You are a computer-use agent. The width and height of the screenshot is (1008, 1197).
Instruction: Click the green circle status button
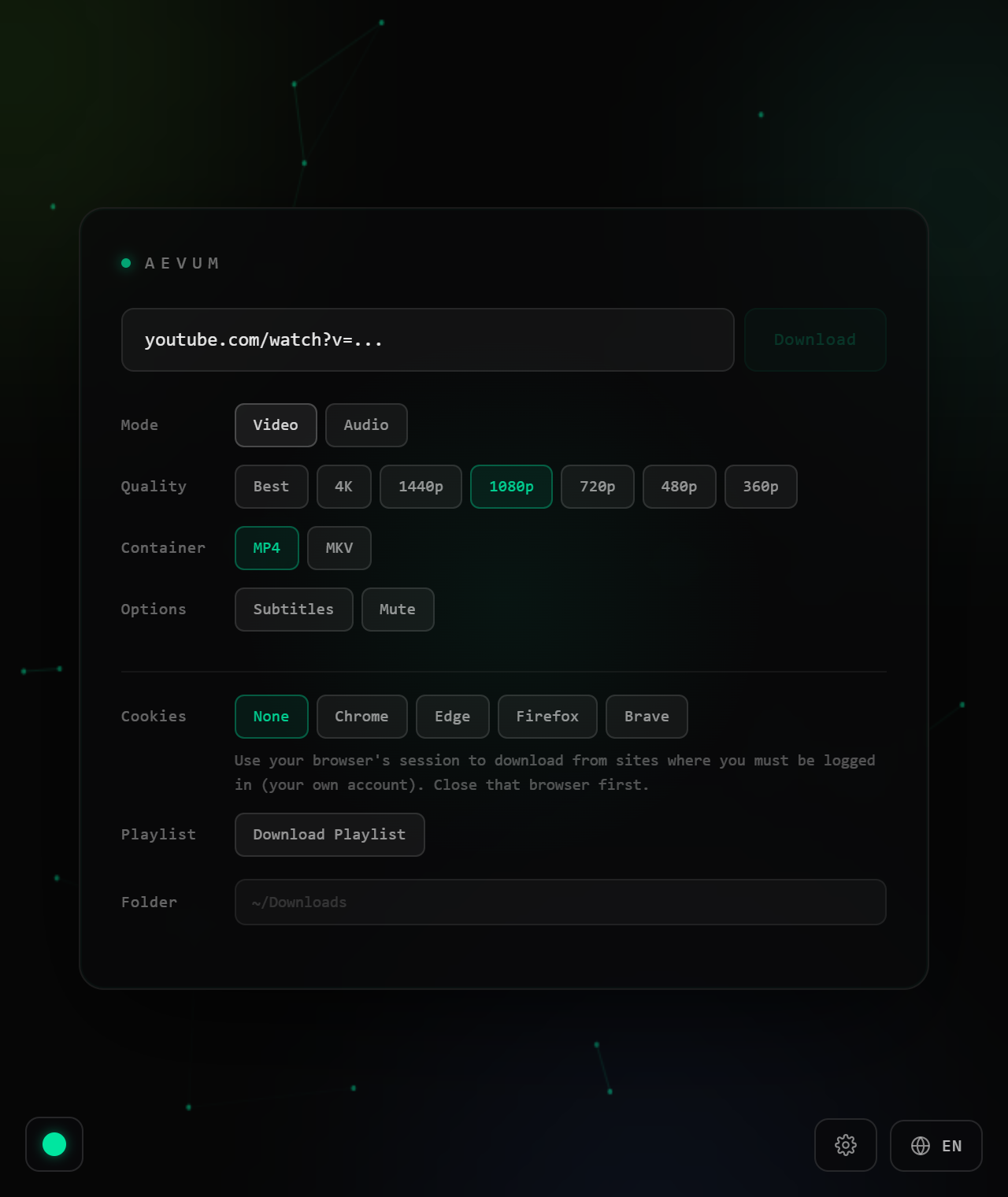[x=54, y=1144]
